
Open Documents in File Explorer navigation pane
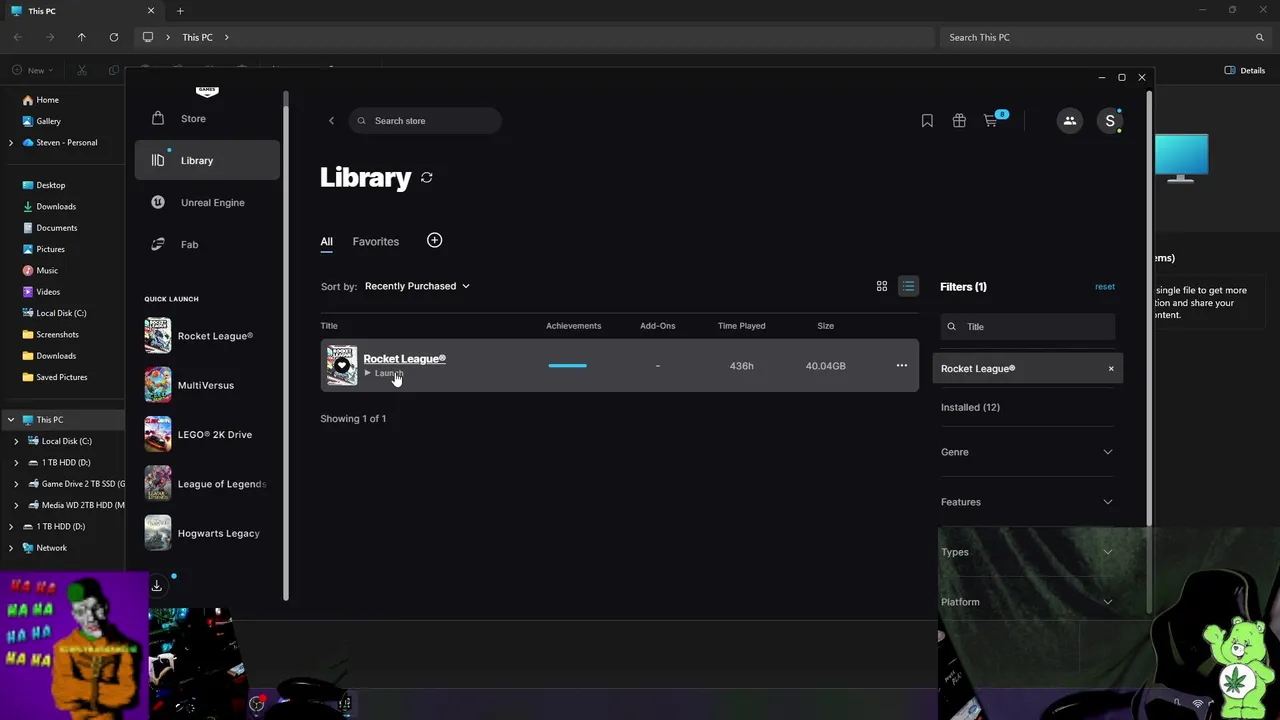56,228
